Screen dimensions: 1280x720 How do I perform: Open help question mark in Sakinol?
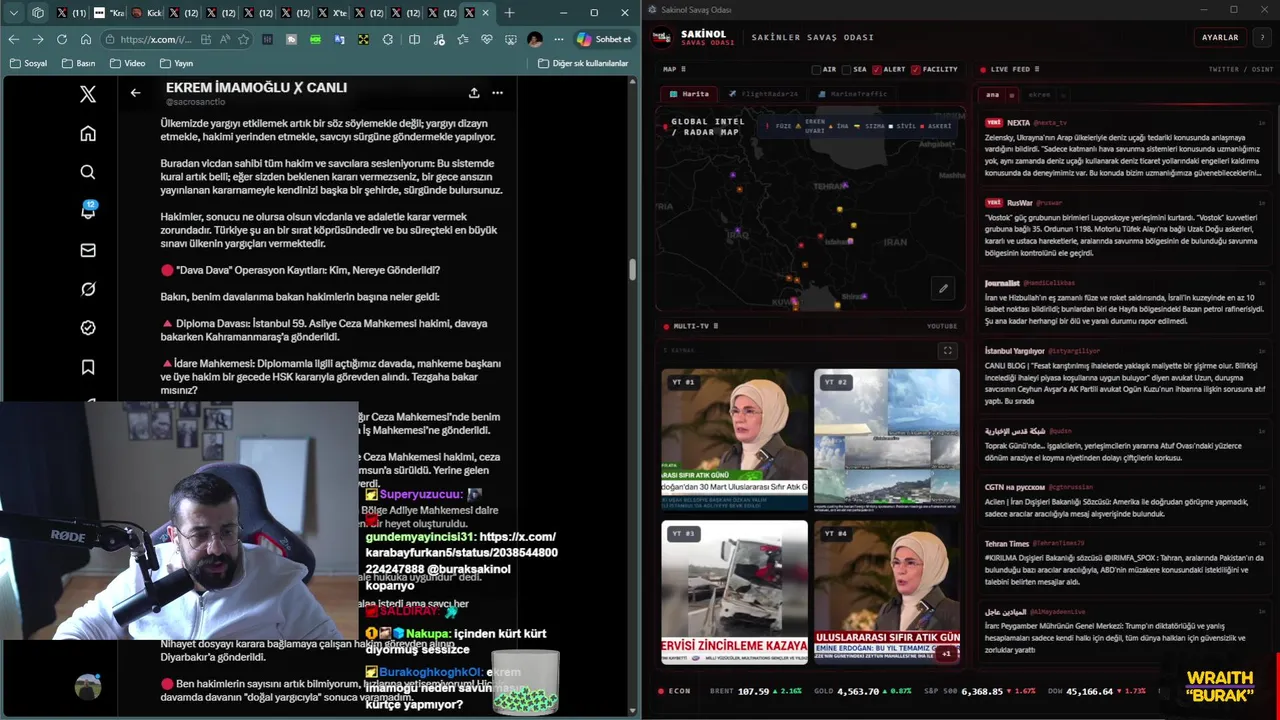click(1262, 37)
